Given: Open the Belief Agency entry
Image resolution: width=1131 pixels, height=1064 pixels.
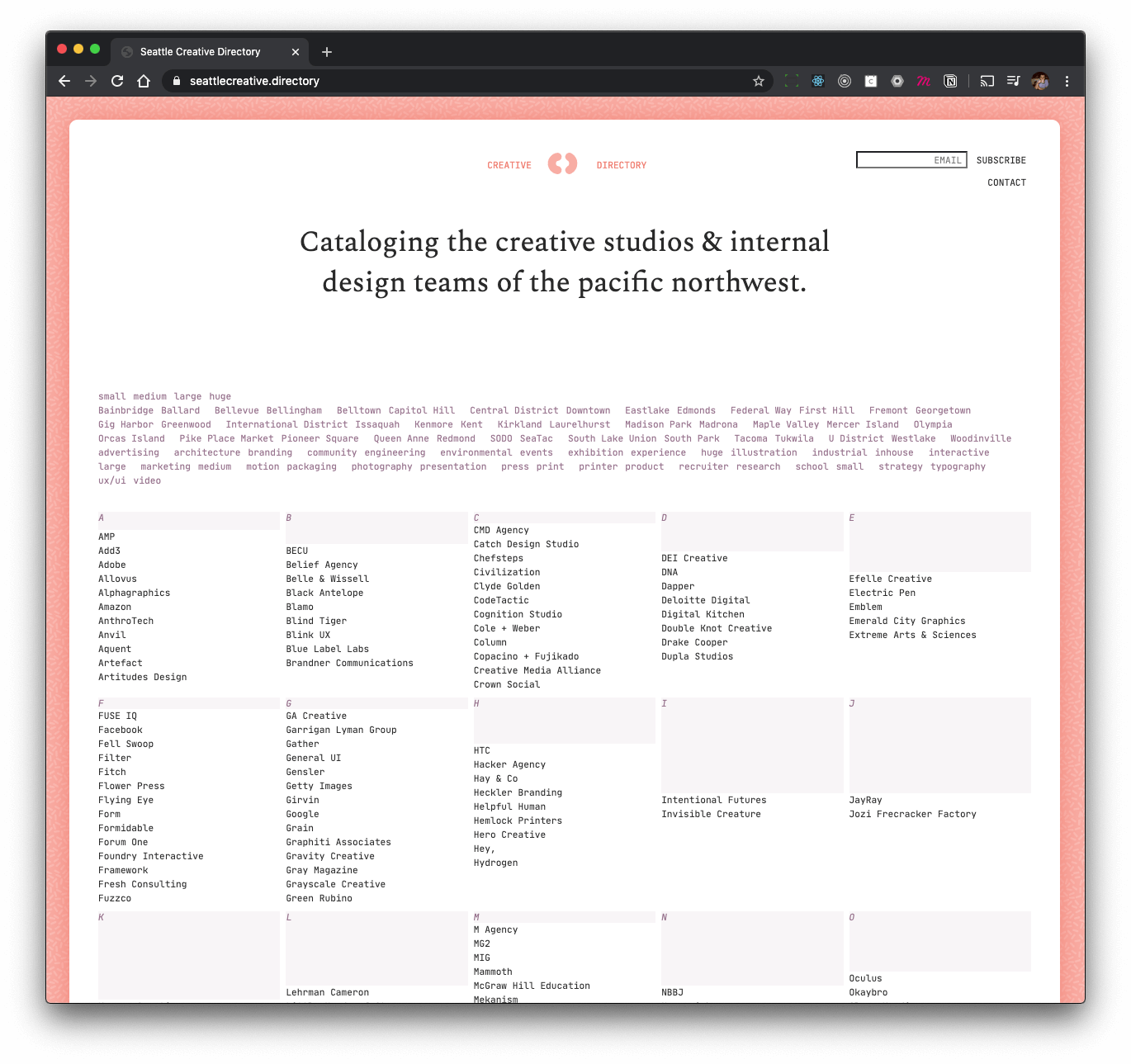Looking at the screenshot, I should coord(322,565).
